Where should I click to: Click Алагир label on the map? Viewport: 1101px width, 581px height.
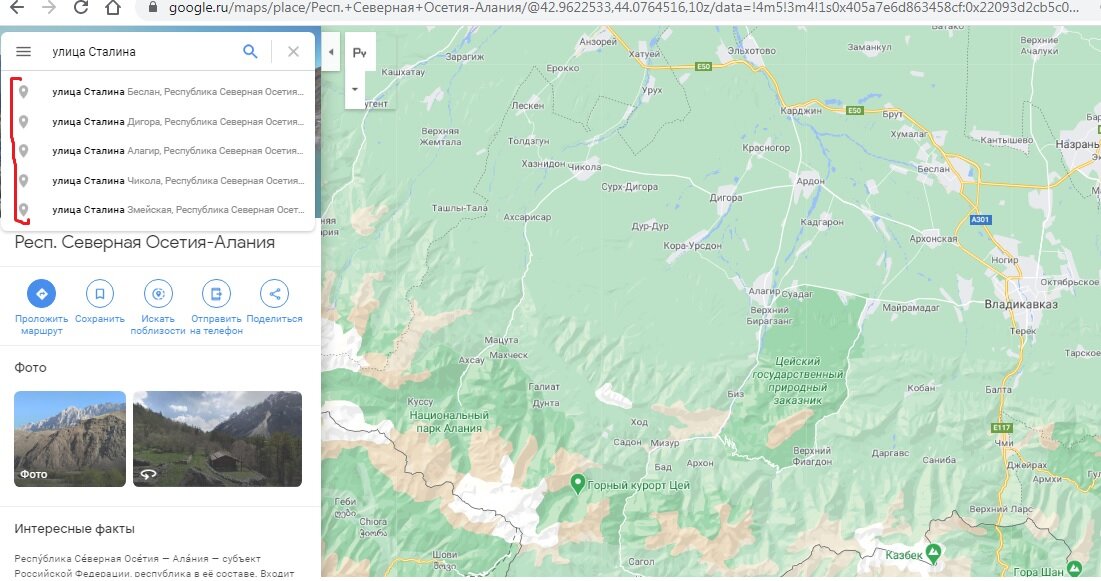(764, 291)
